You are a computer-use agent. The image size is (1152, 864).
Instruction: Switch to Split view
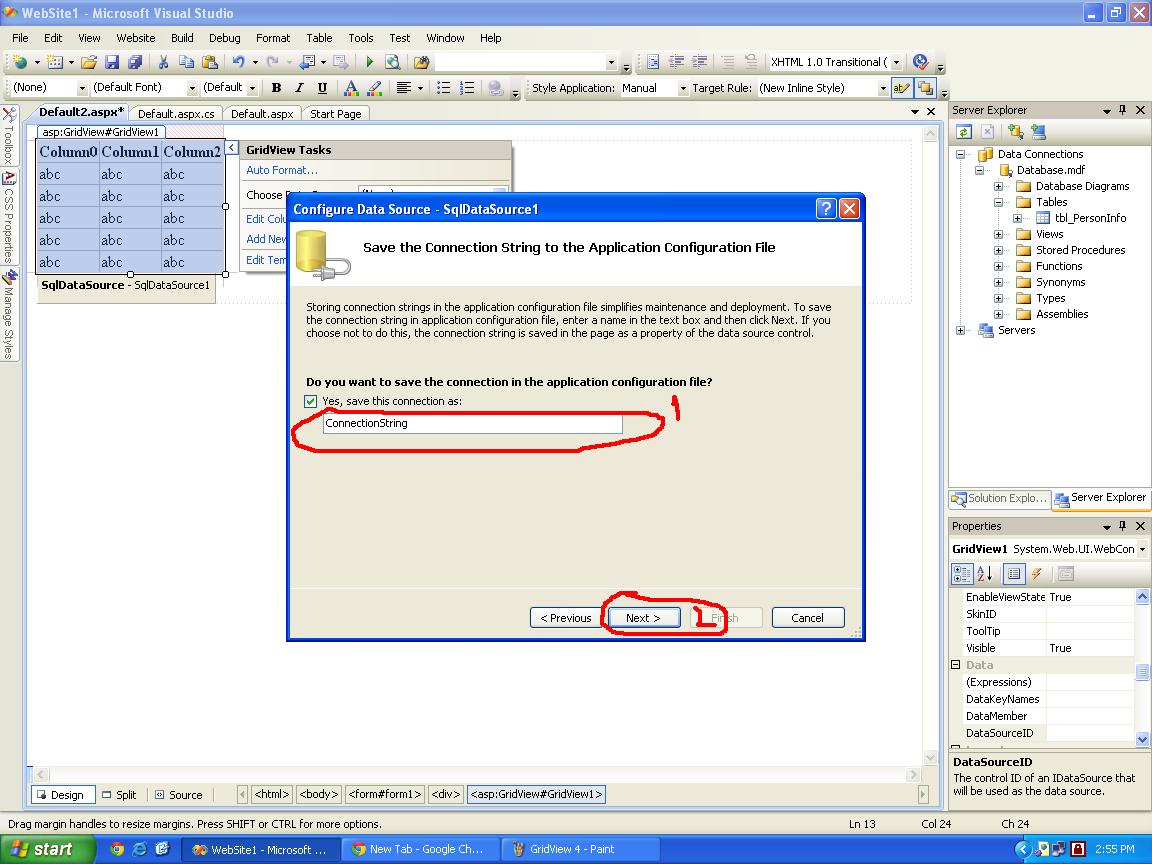pos(119,795)
